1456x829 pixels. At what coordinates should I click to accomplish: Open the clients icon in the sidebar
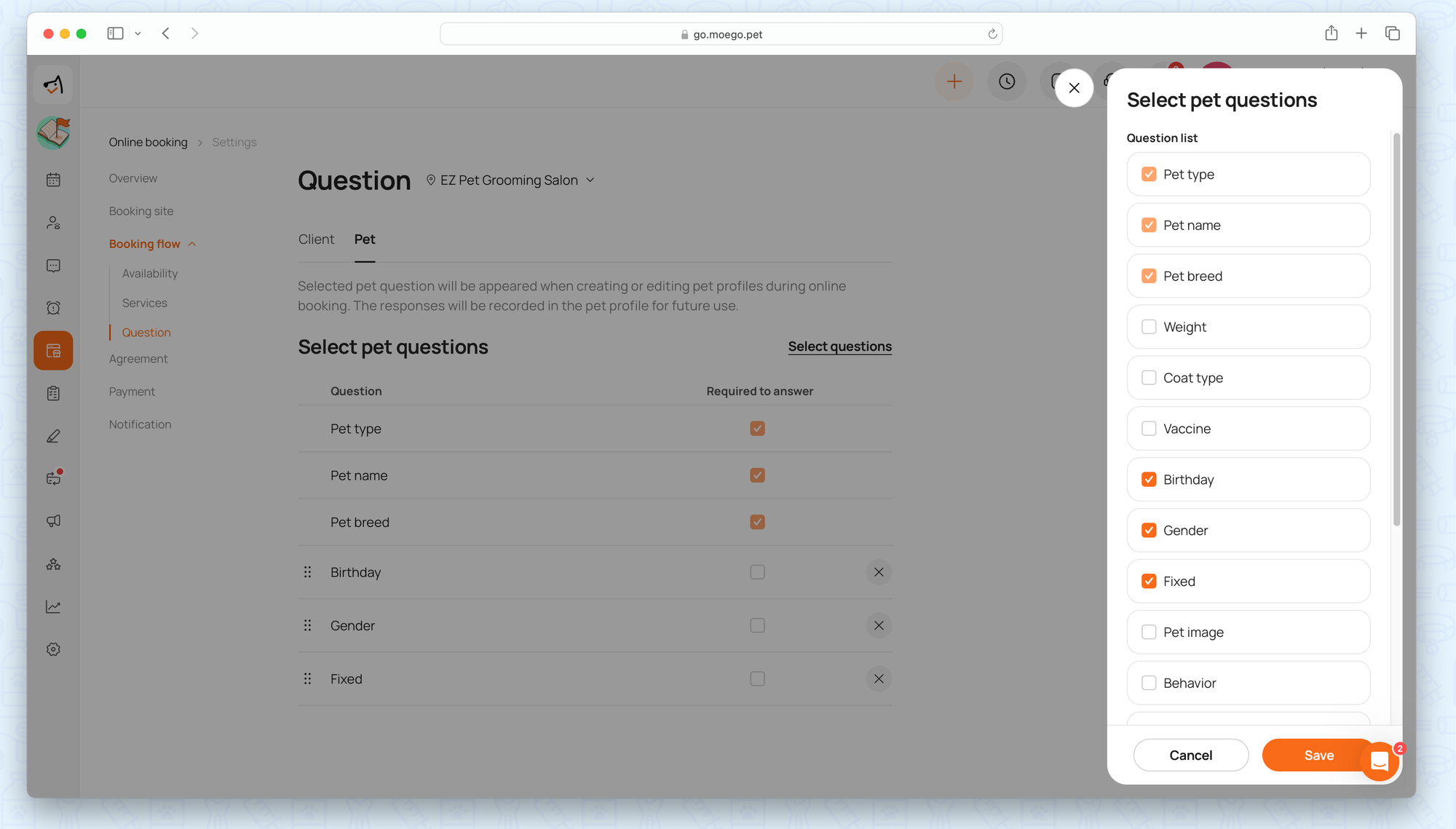(x=53, y=223)
